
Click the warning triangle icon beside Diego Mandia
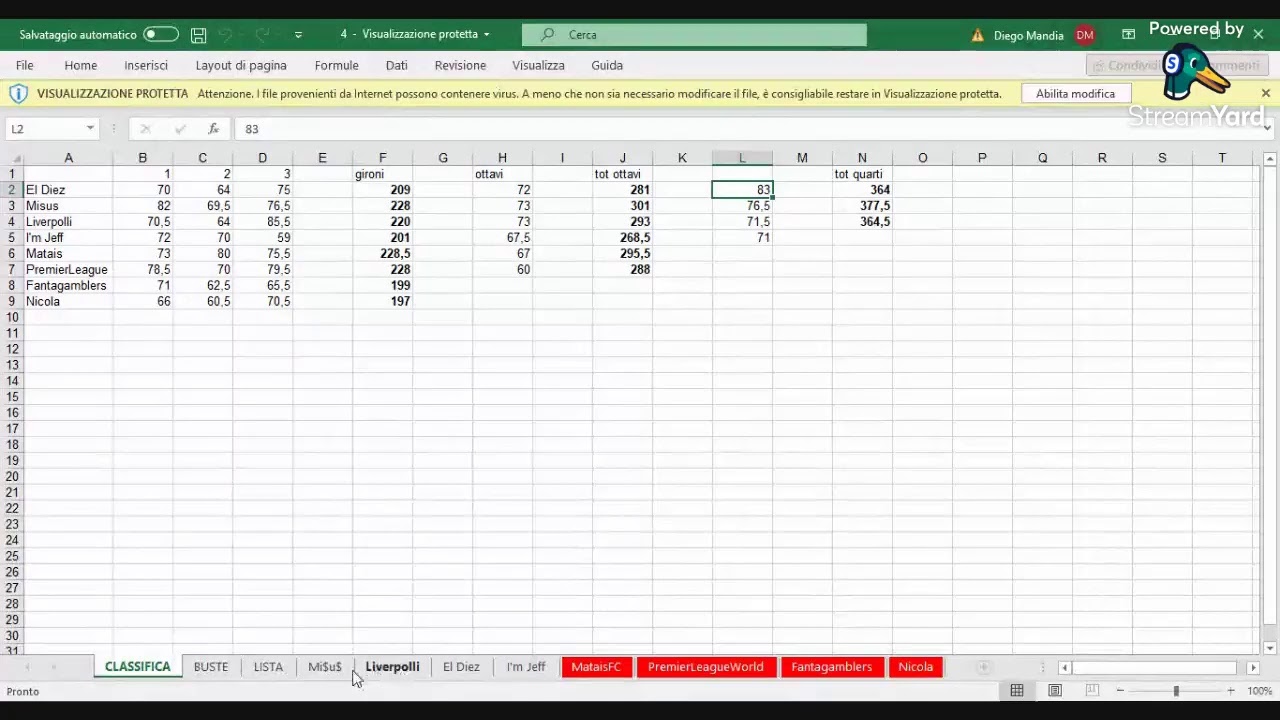pyautogui.click(x=978, y=35)
